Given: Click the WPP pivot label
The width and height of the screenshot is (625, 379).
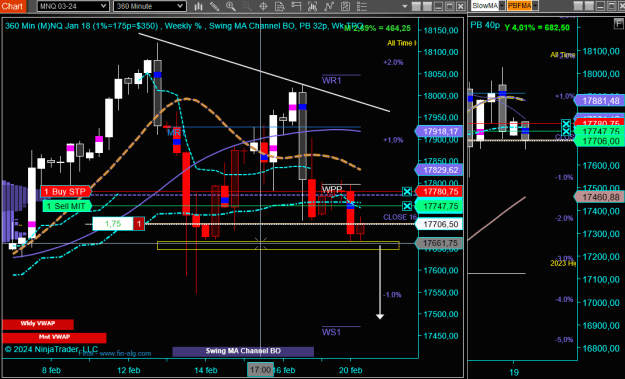Looking at the screenshot, I should click(x=332, y=189).
